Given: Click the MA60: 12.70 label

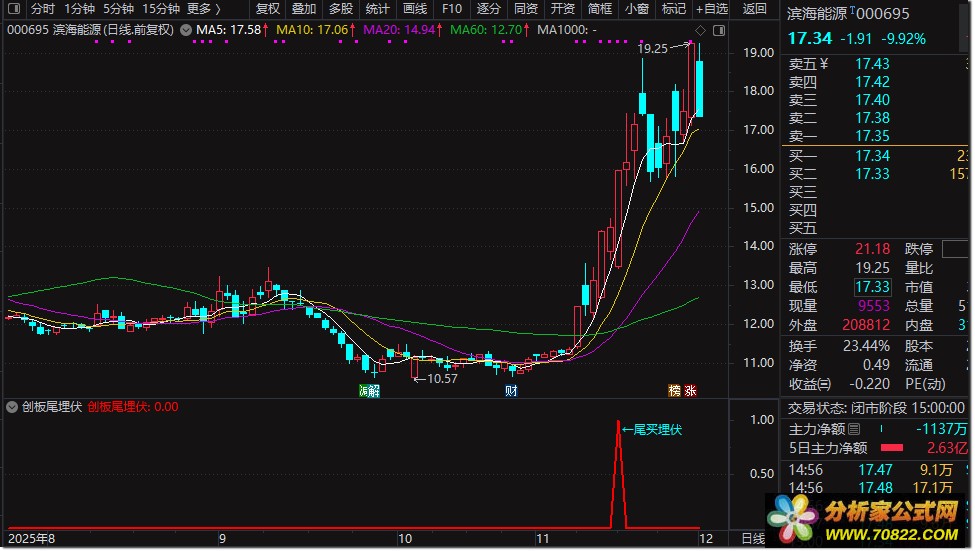Looking at the screenshot, I should pos(486,30).
